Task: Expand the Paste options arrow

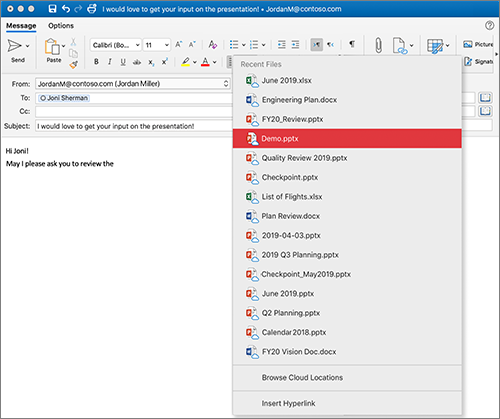Action: [63, 46]
